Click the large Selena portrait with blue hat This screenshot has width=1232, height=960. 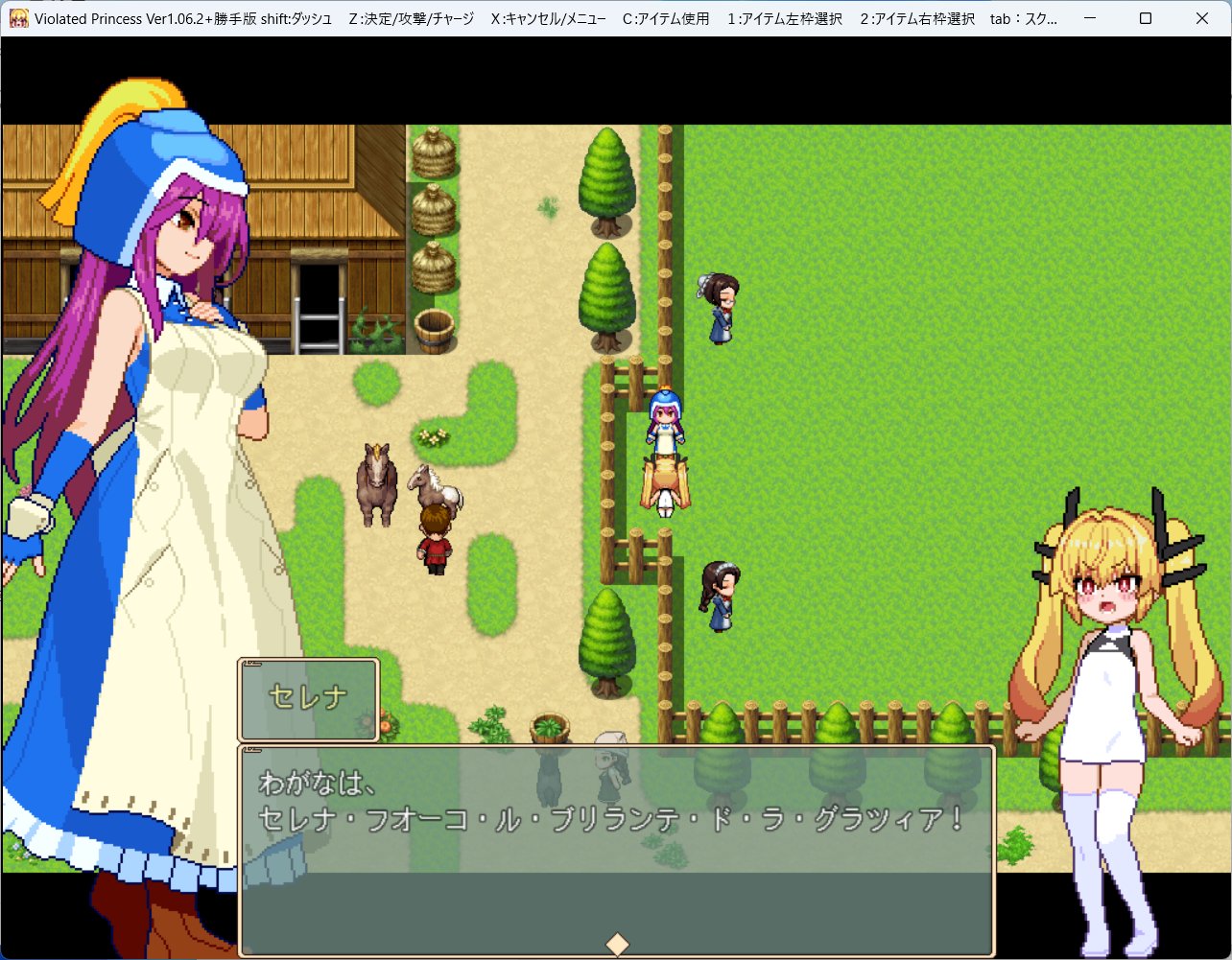tap(144, 518)
